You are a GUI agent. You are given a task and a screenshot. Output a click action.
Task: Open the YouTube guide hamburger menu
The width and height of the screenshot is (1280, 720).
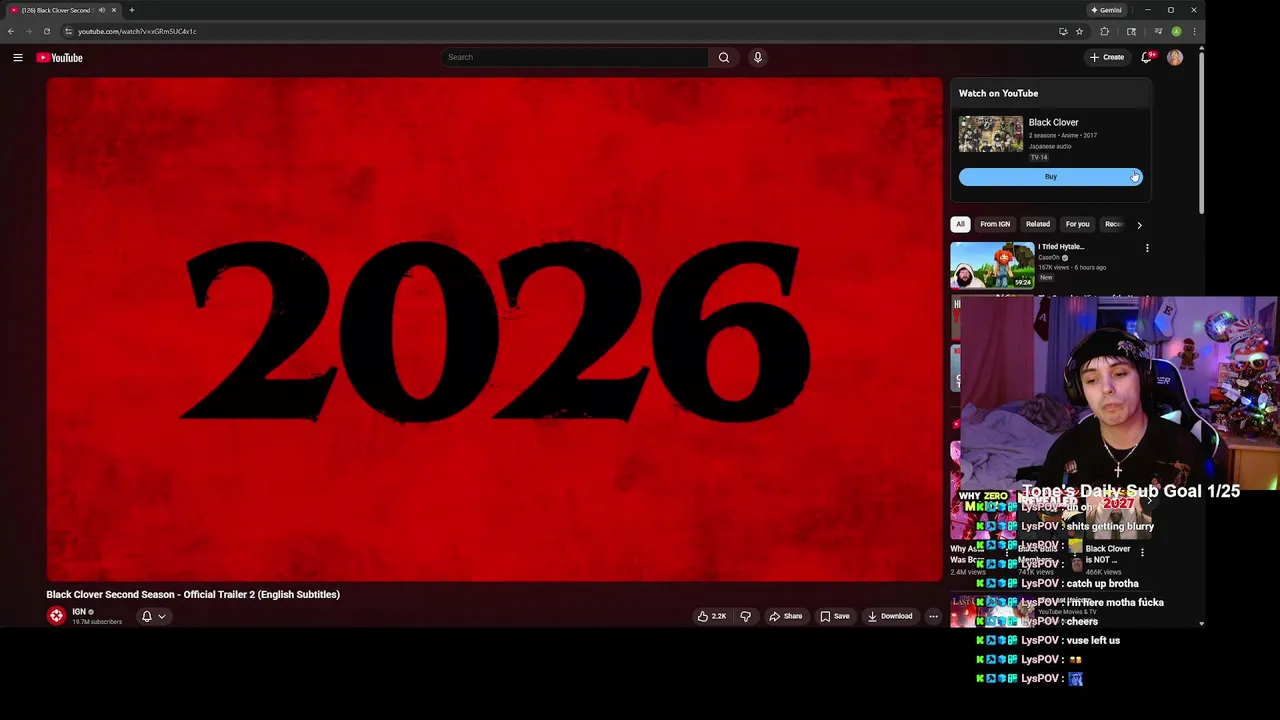18,57
